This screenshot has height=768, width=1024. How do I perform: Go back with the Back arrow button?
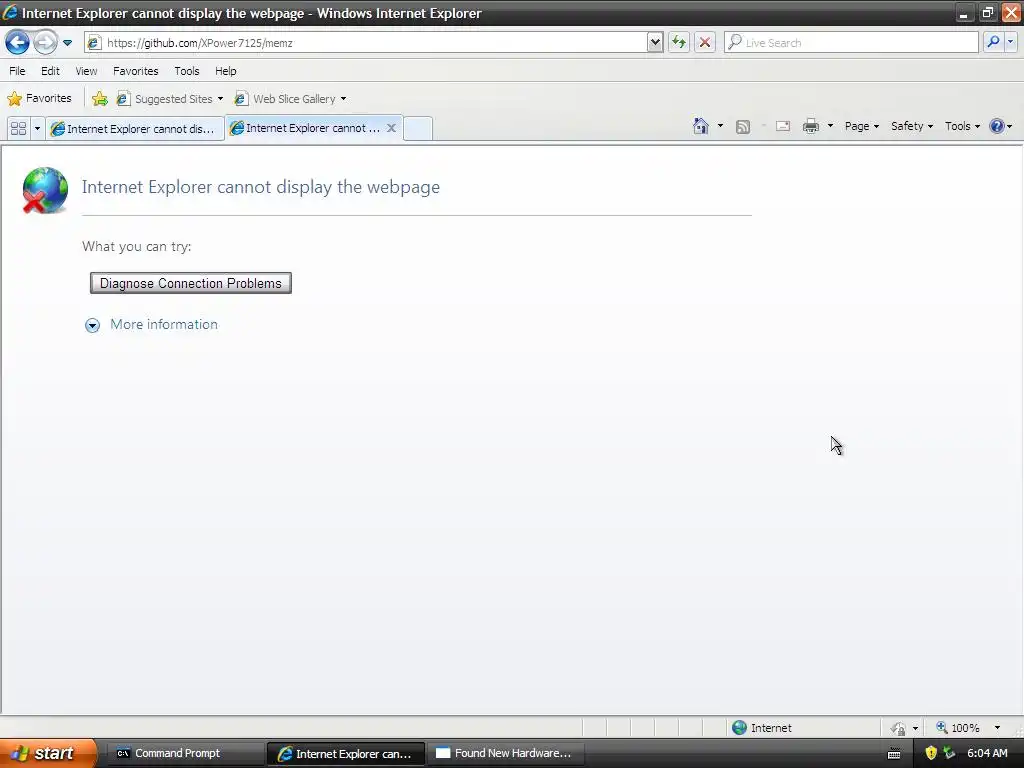pos(17,42)
